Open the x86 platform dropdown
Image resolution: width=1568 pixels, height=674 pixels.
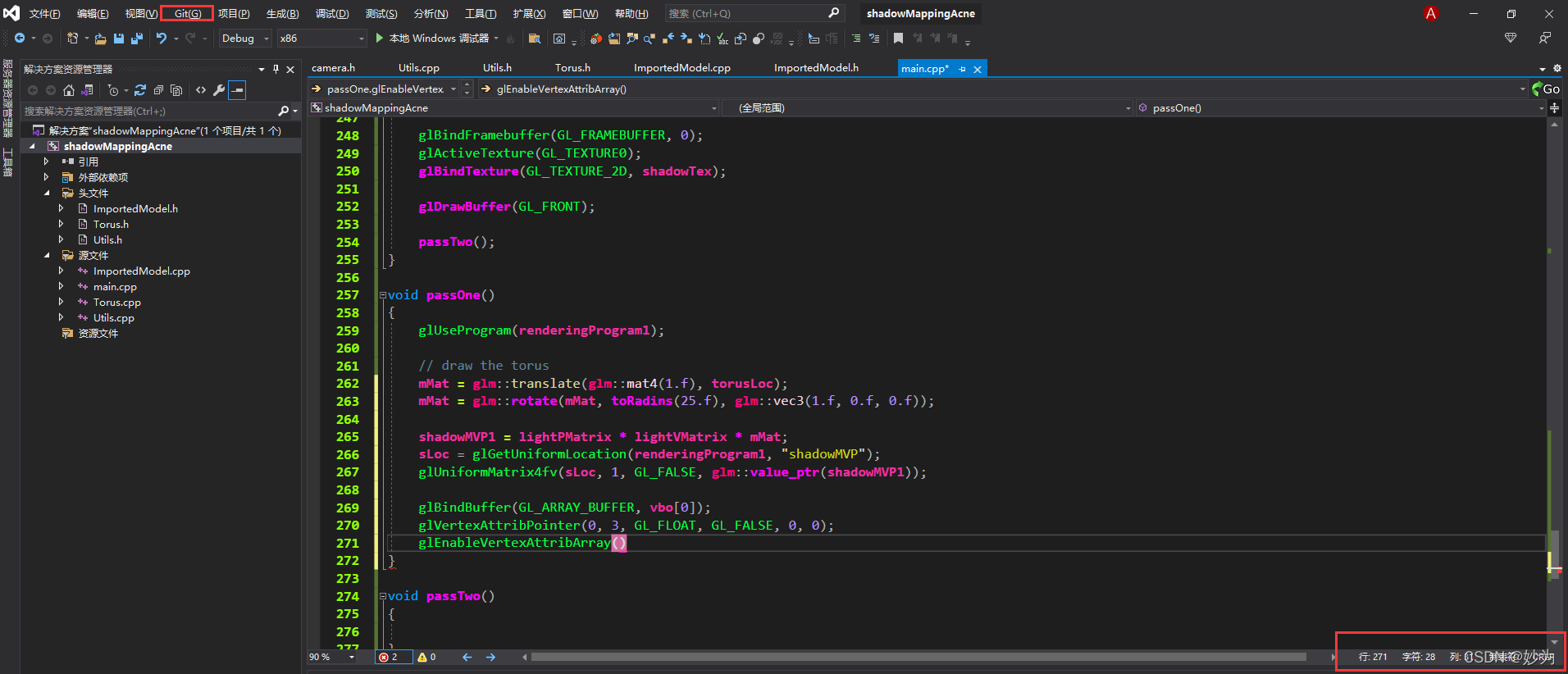(x=321, y=39)
